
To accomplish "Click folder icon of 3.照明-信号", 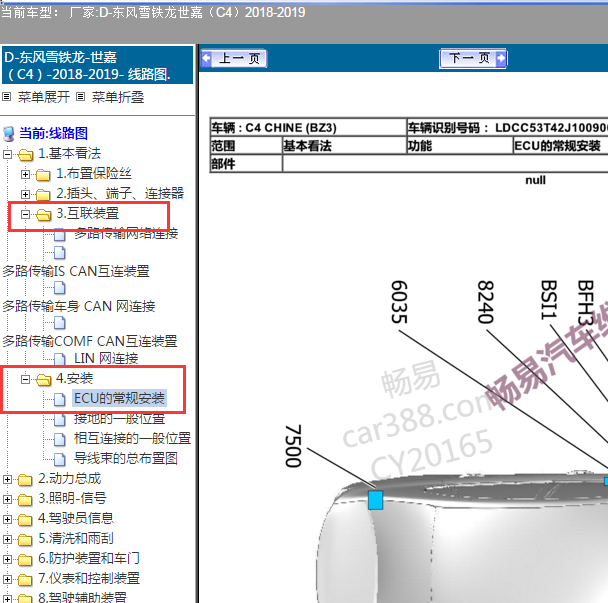I will tap(25, 500).
